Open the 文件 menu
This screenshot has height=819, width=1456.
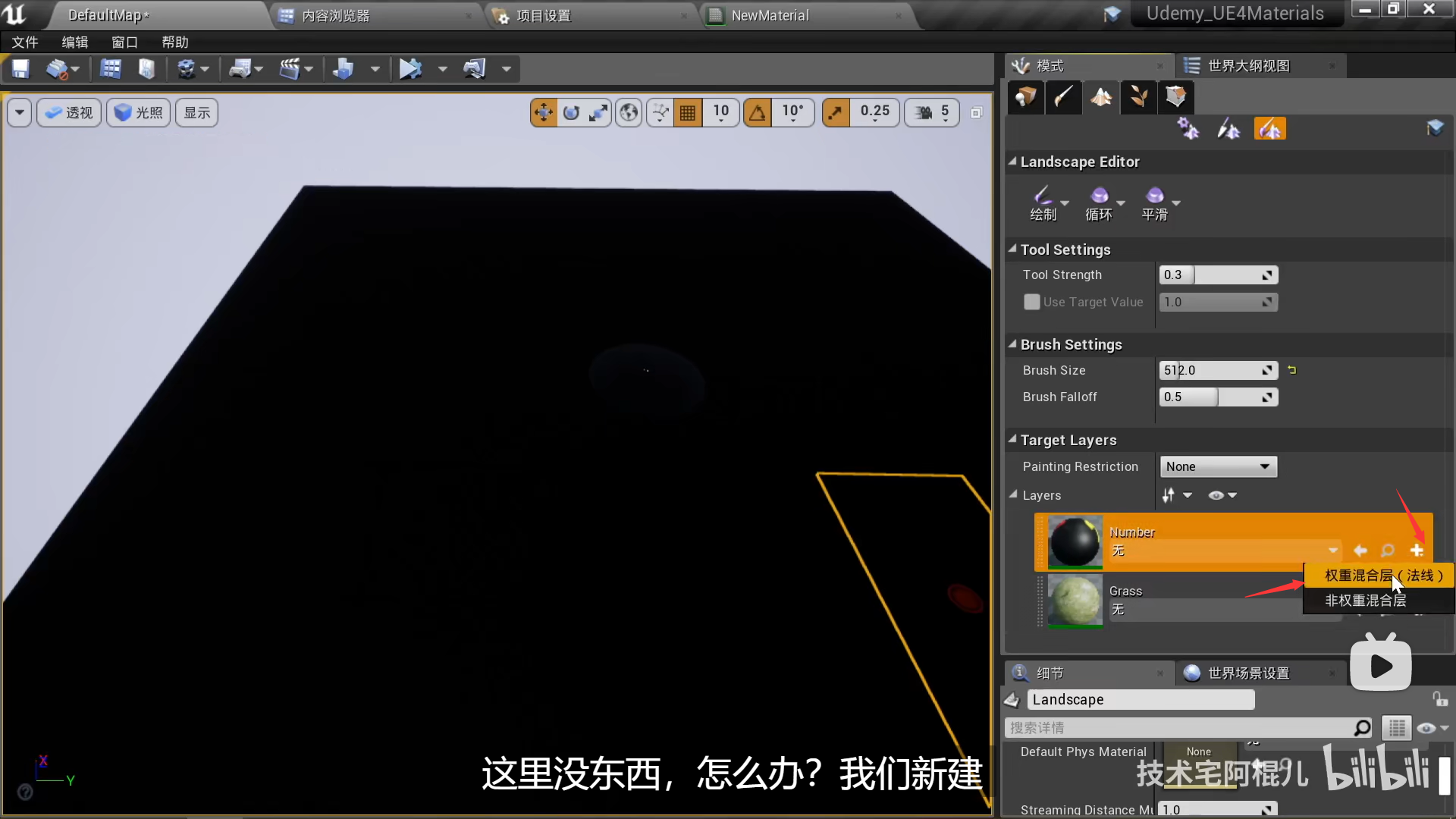(x=24, y=42)
